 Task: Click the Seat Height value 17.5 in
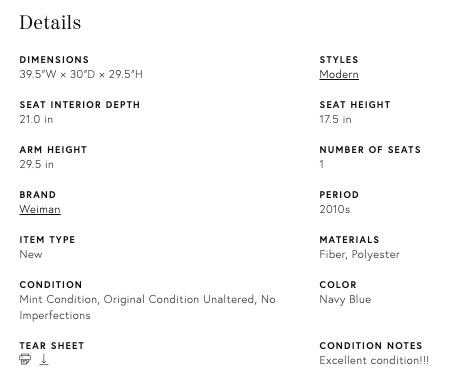335,119
